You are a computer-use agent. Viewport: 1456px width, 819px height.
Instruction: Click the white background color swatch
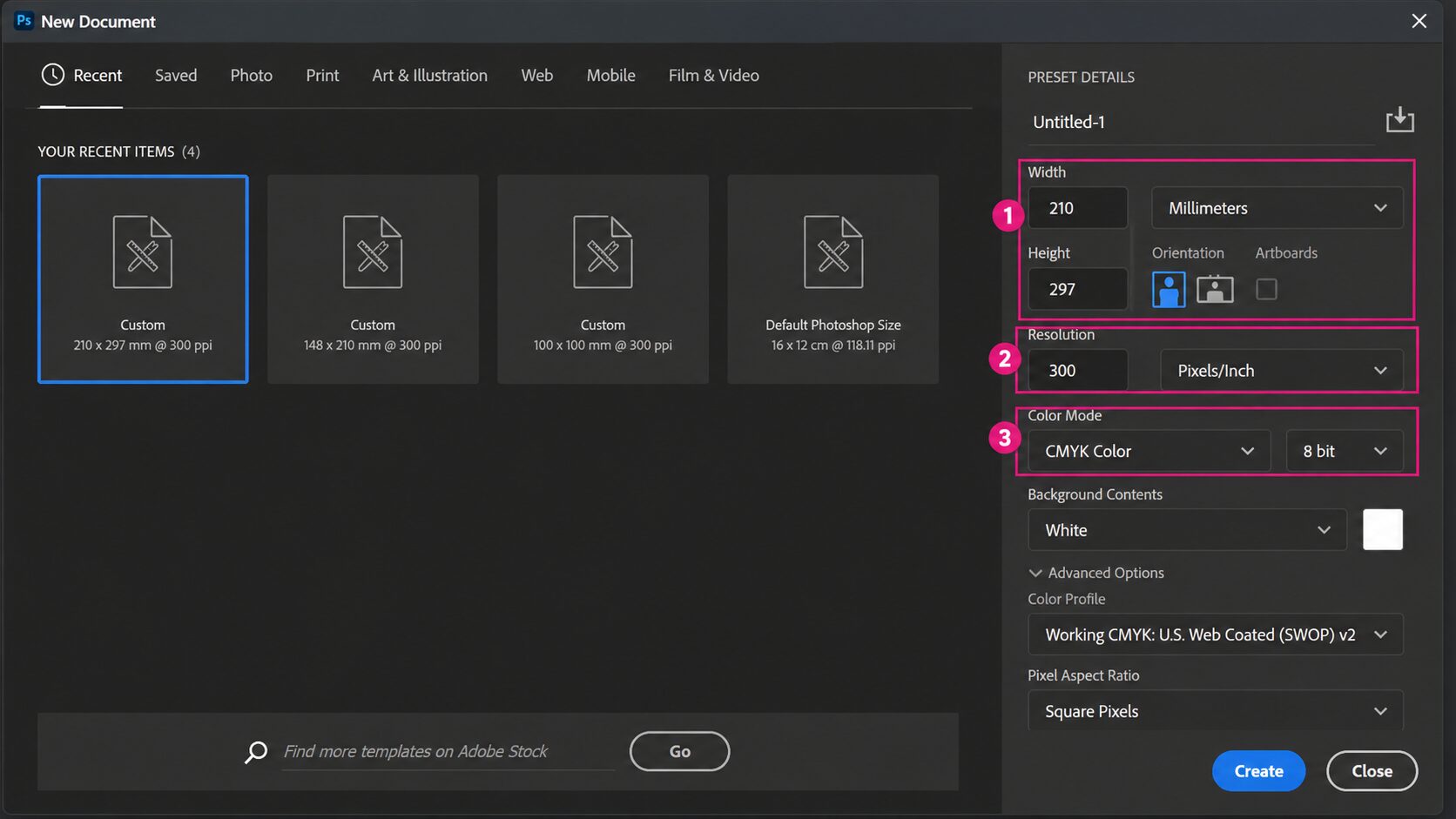tap(1383, 530)
